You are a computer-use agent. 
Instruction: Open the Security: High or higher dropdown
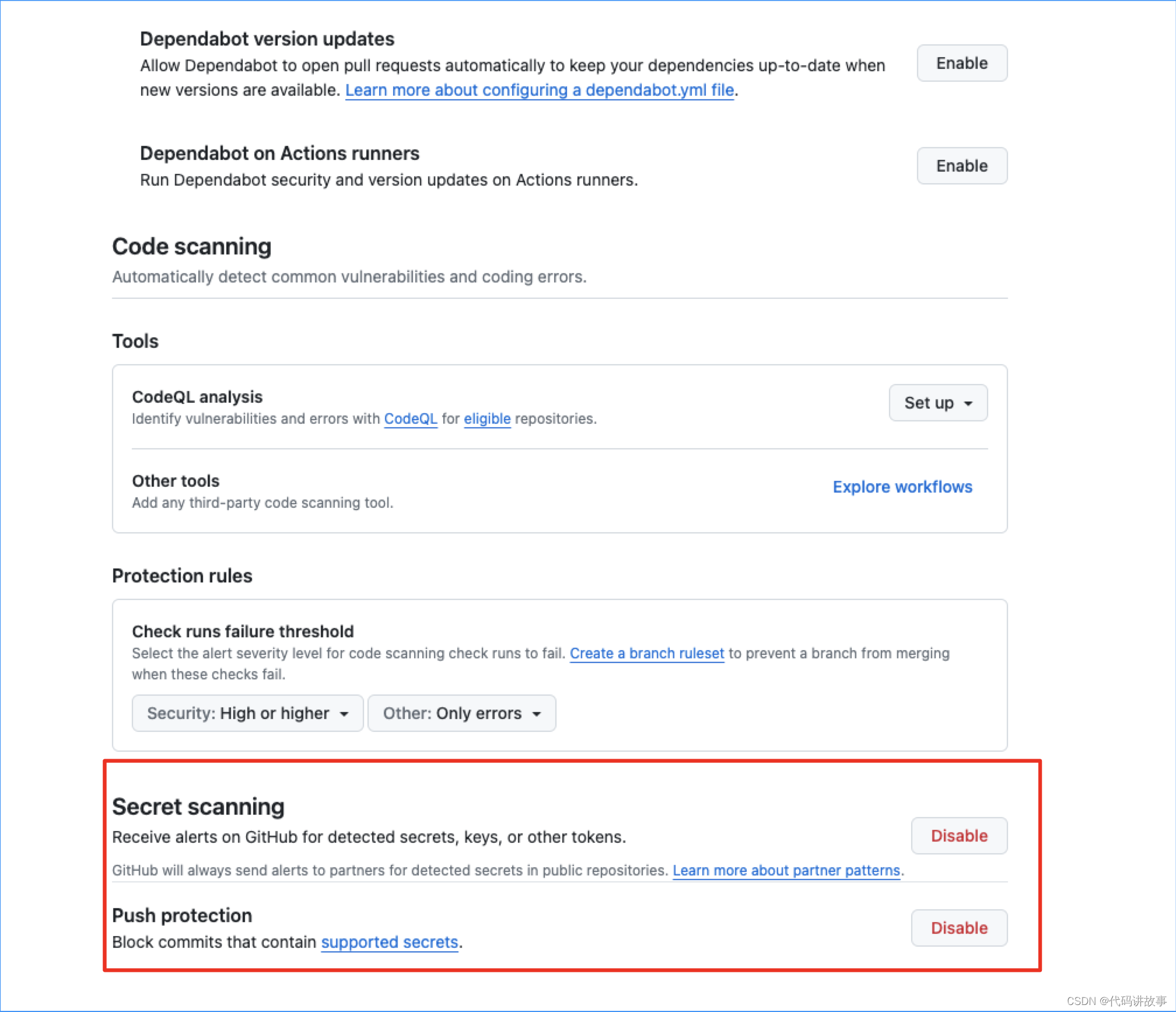click(x=247, y=713)
